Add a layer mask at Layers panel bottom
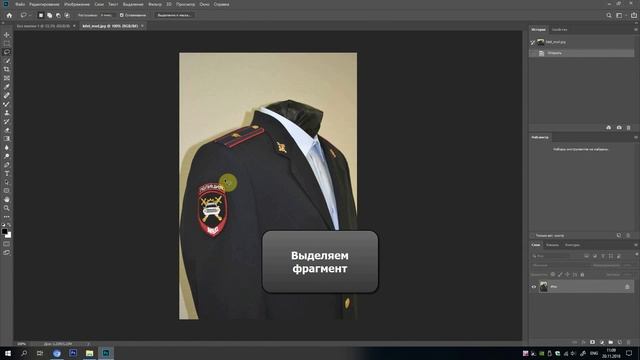Image resolution: width=640 pixels, height=360 pixels. (x=592, y=342)
